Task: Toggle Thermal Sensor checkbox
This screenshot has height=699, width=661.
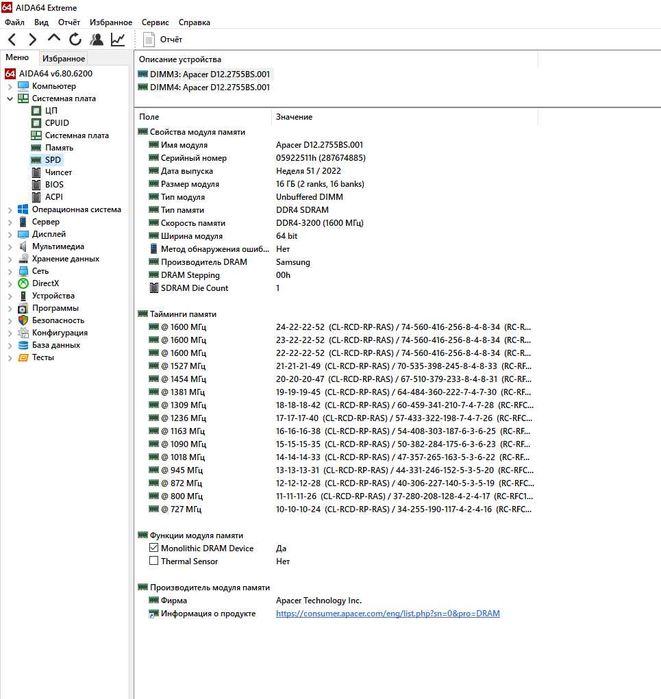Action: (153, 561)
